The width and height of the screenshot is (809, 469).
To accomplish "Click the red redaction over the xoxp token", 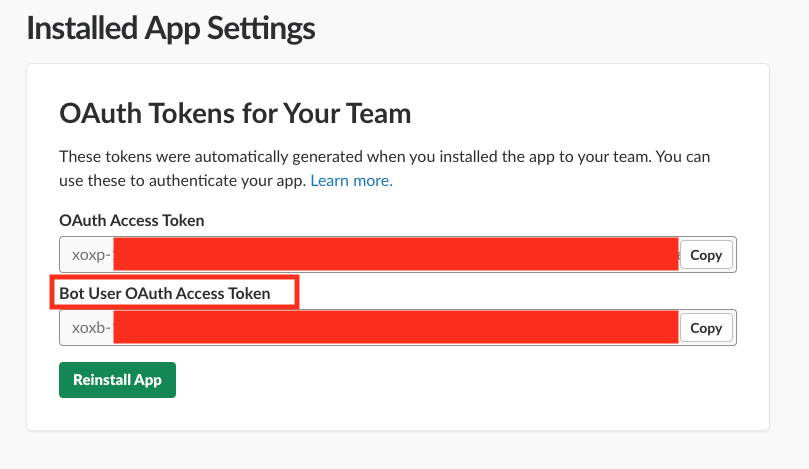I will [395, 254].
